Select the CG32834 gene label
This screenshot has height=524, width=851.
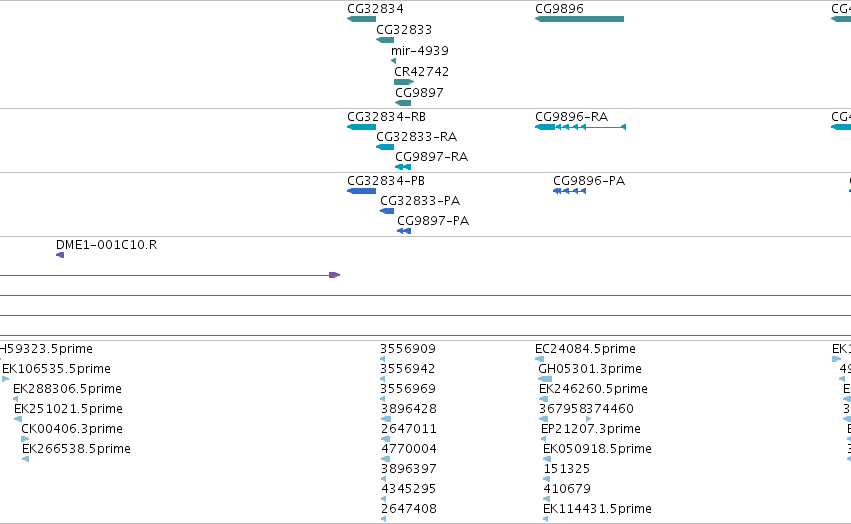click(375, 9)
